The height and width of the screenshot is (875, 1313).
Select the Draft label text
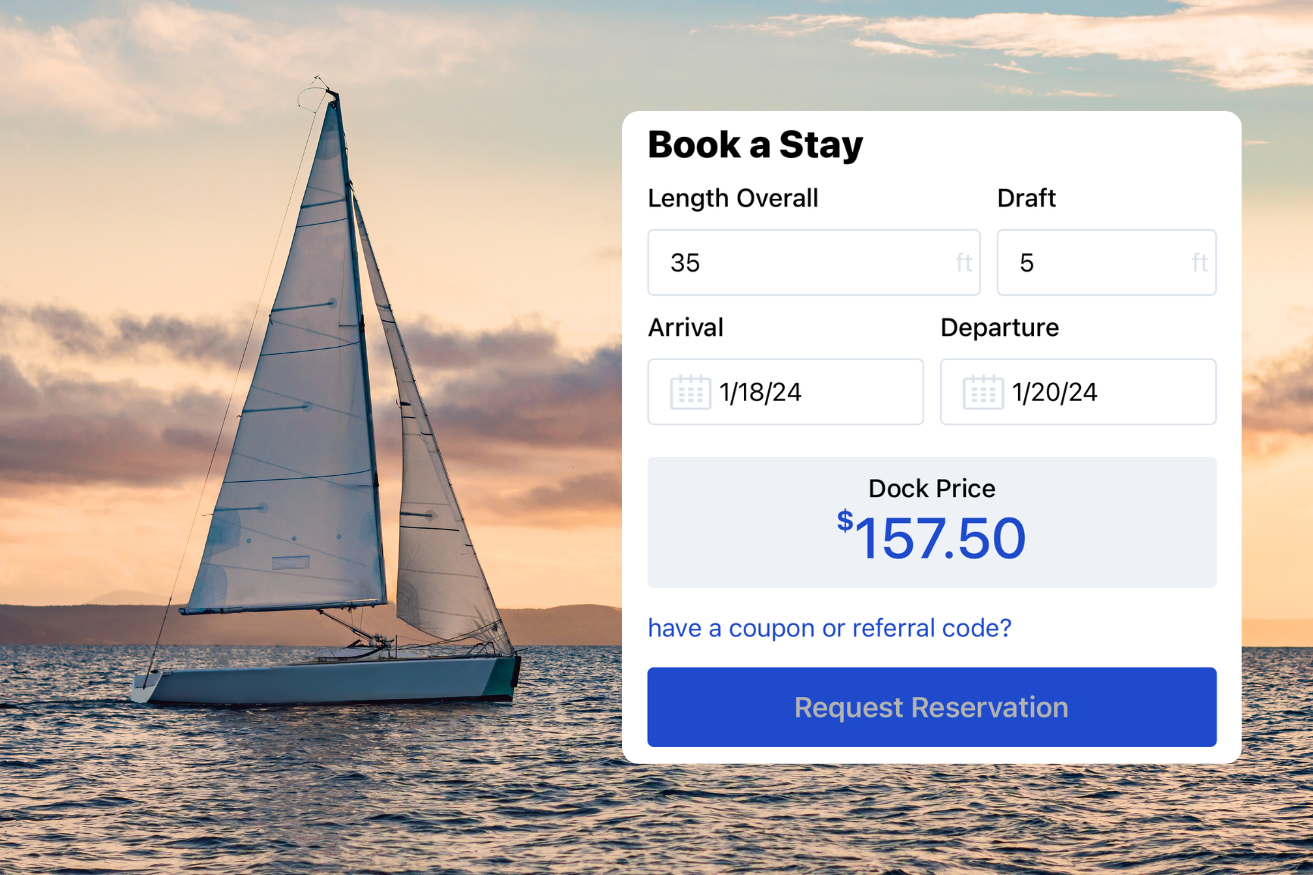(x=1026, y=198)
